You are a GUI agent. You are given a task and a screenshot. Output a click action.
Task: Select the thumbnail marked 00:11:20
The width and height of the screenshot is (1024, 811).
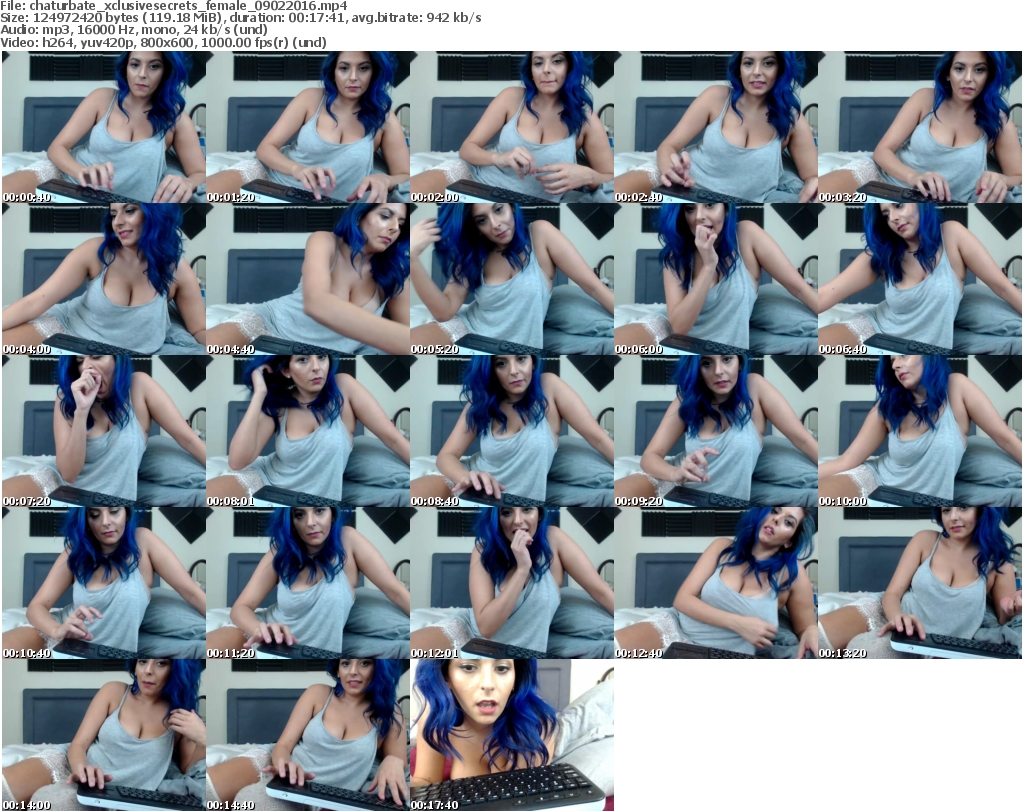(308, 583)
